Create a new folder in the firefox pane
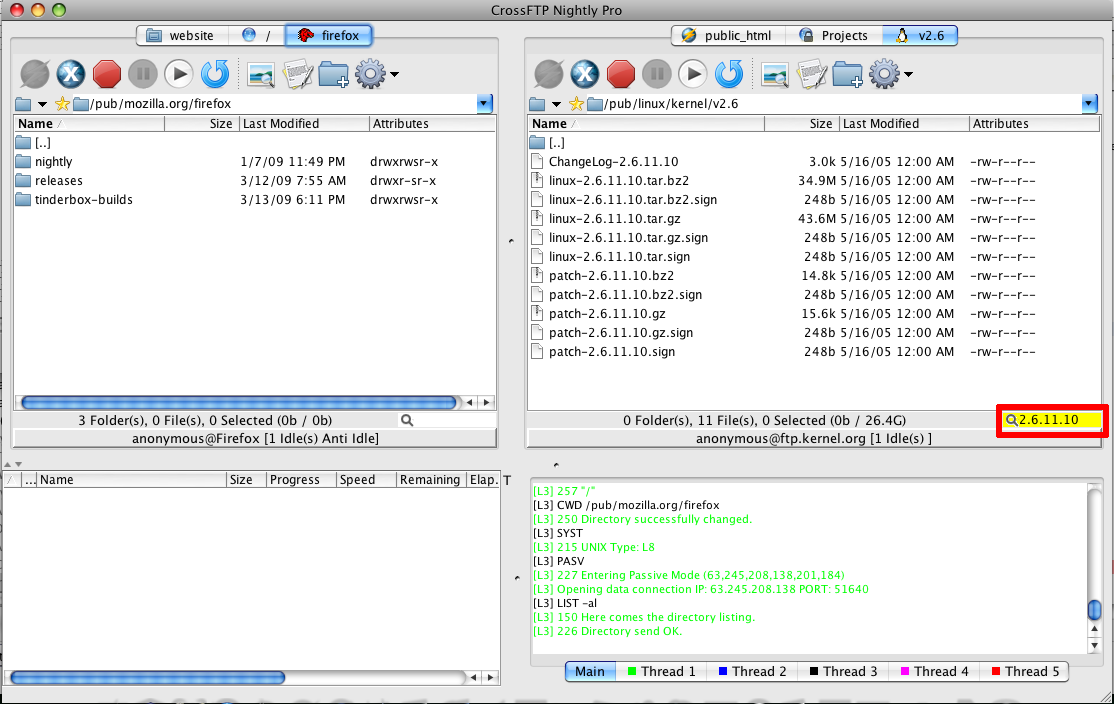 [x=333, y=74]
